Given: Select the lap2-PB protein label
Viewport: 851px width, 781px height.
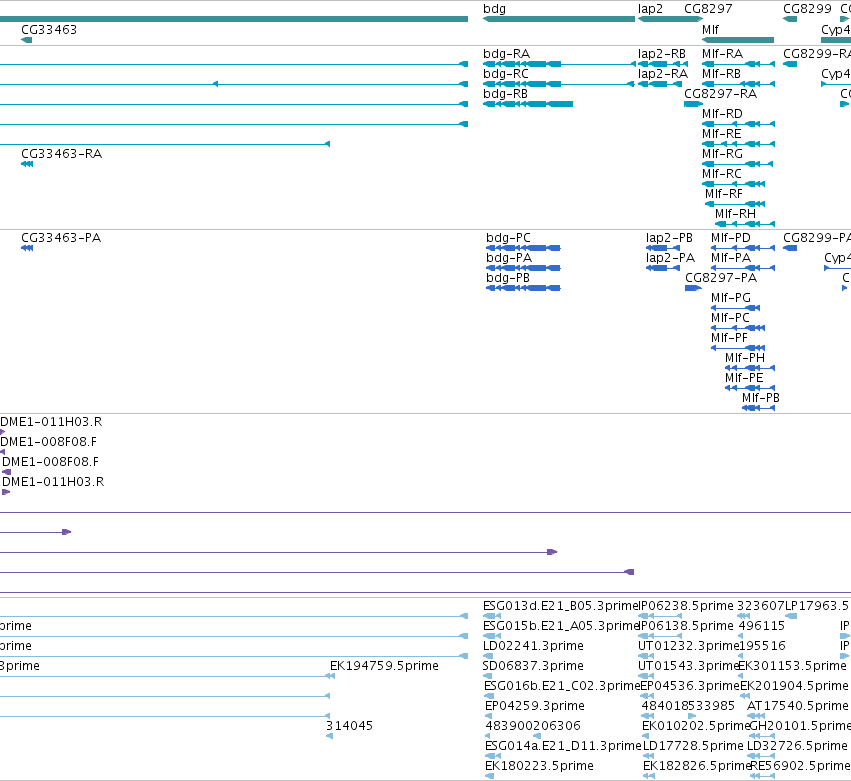Looking at the screenshot, I should [669, 238].
